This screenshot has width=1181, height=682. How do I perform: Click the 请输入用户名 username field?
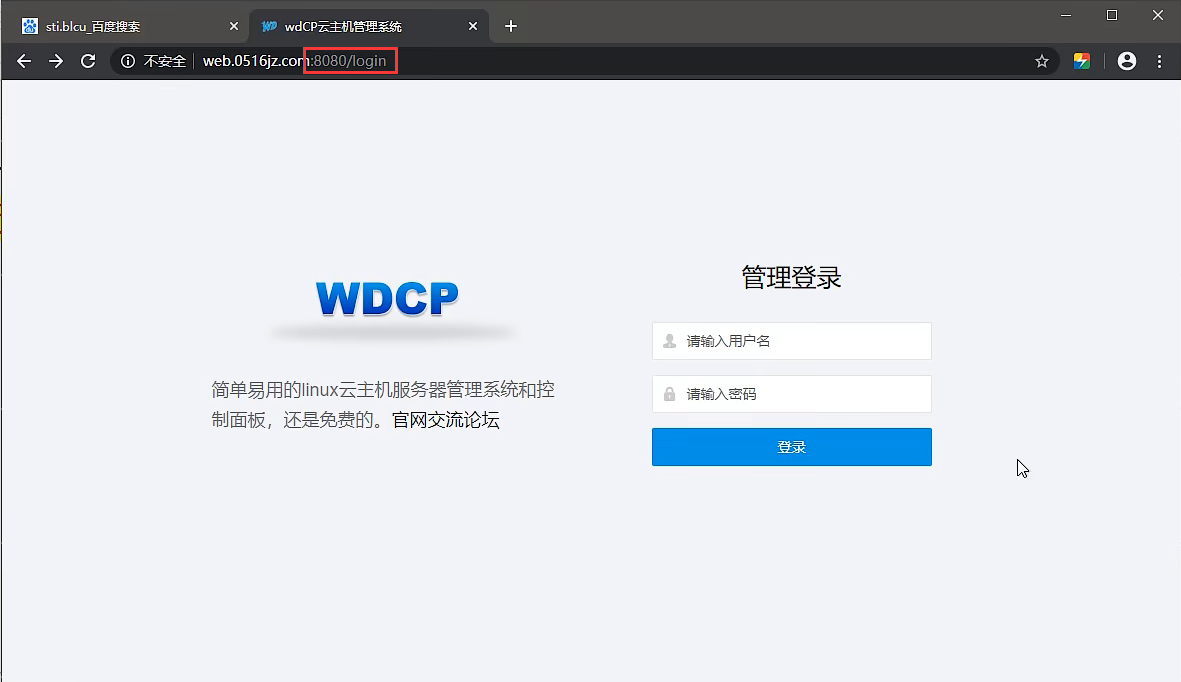[792, 341]
